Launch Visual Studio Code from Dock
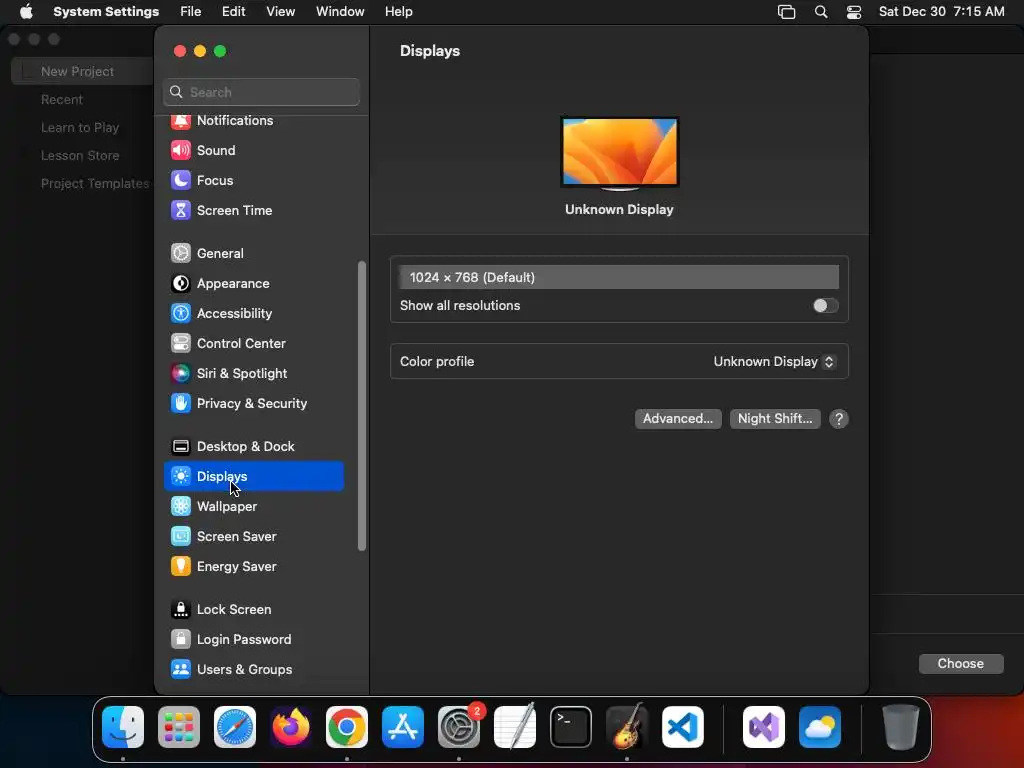Screen dimensions: 1024x768 tap(683, 727)
